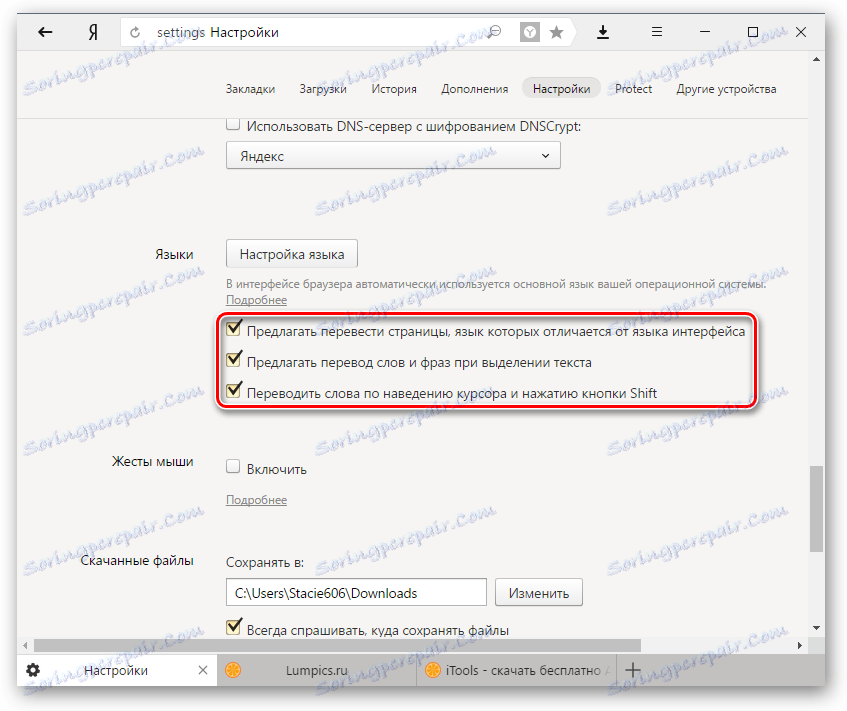Click the horizontal scrollbar thumb
847x711 pixels.
pyautogui.click(x=337, y=645)
